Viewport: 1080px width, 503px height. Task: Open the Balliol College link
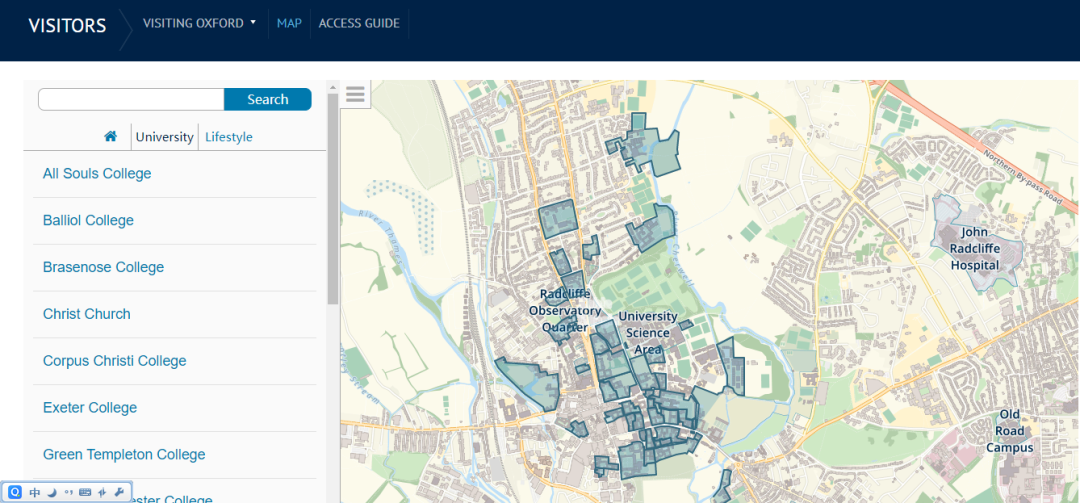[x=88, y=220]
